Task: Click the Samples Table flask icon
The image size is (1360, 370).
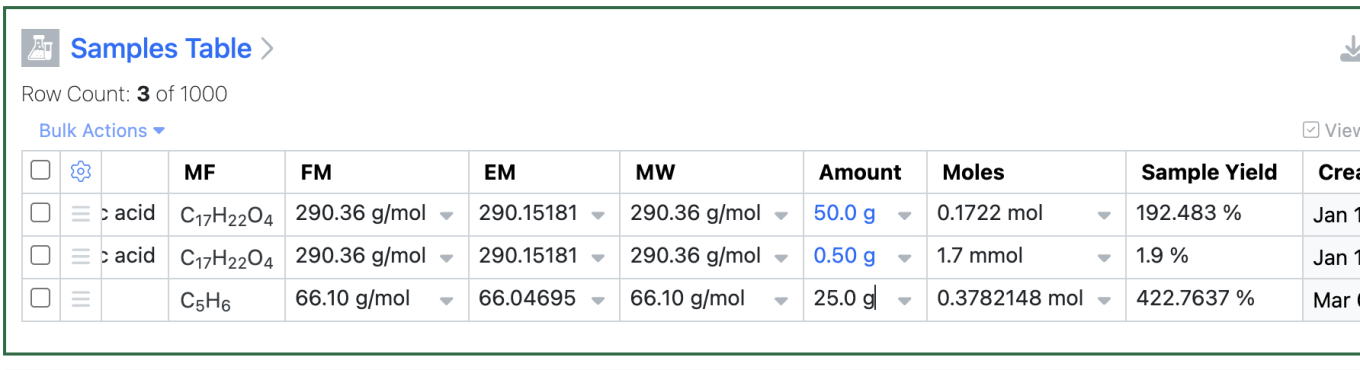Action: (41, 48)
